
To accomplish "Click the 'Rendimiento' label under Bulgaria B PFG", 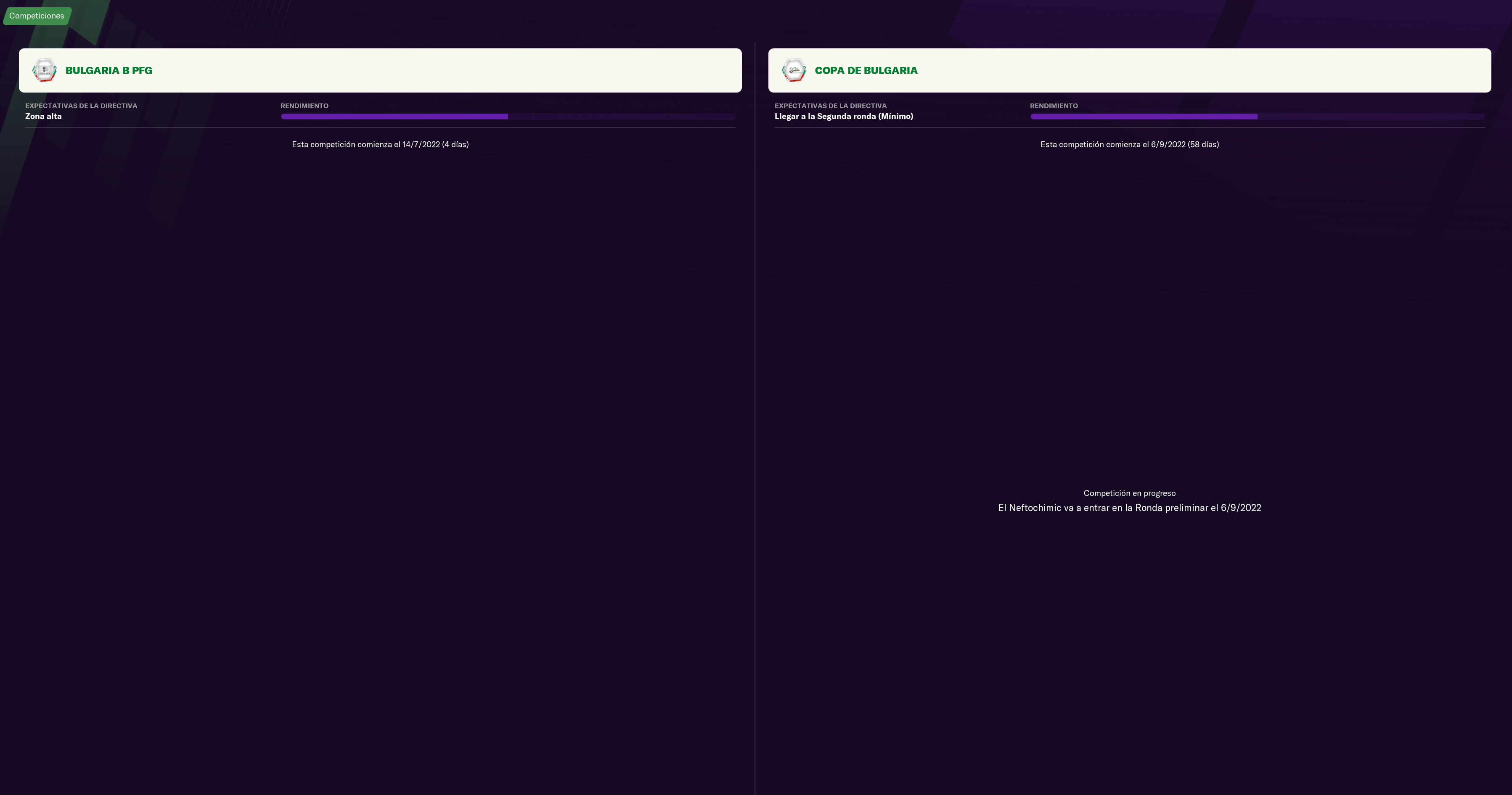I will pos(304,106).
